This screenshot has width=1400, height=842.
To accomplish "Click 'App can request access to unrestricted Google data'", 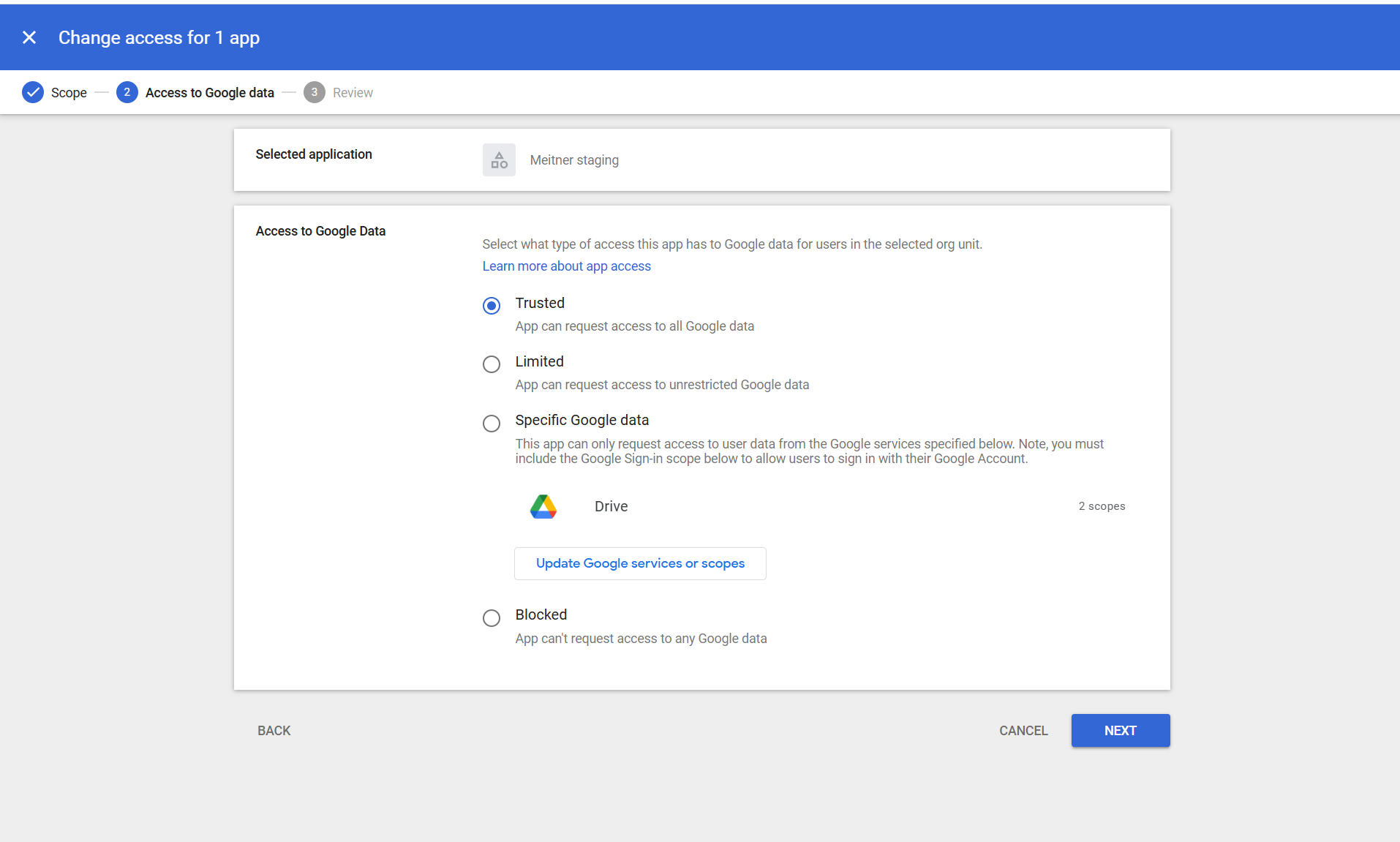I will coord(662,385).
